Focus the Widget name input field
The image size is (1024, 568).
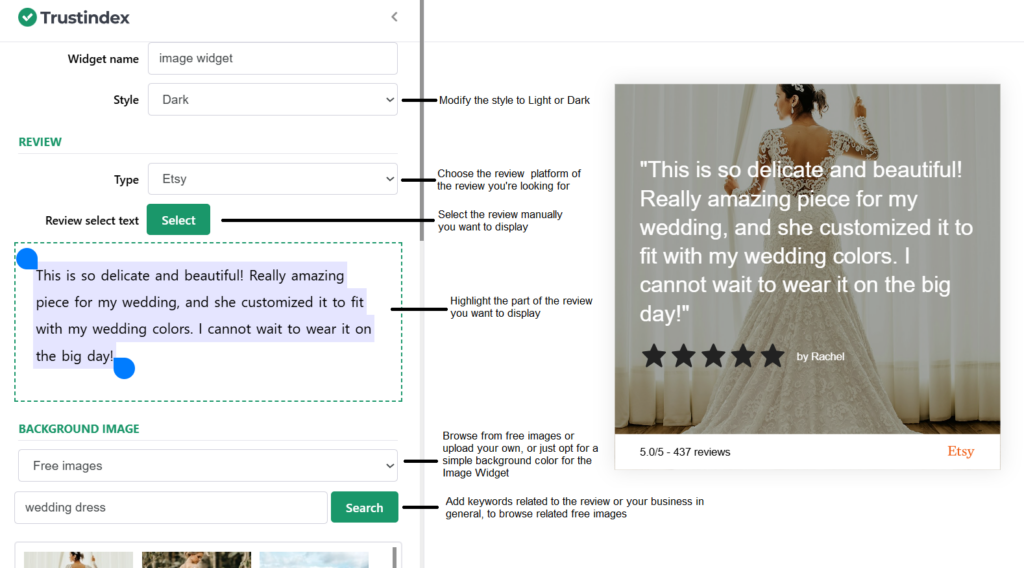[272, 58]
